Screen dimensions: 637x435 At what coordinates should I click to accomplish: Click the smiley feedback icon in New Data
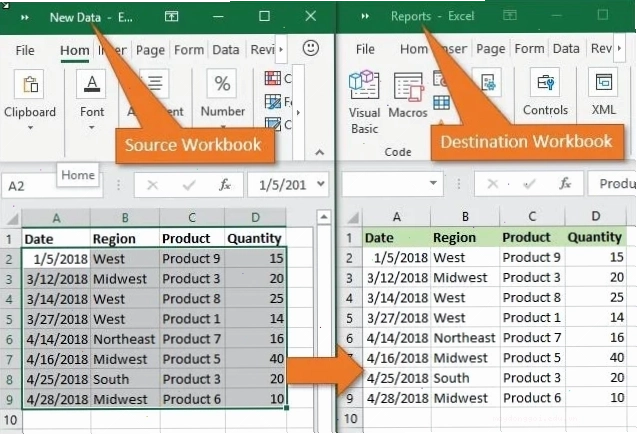(x=311, y=48)
